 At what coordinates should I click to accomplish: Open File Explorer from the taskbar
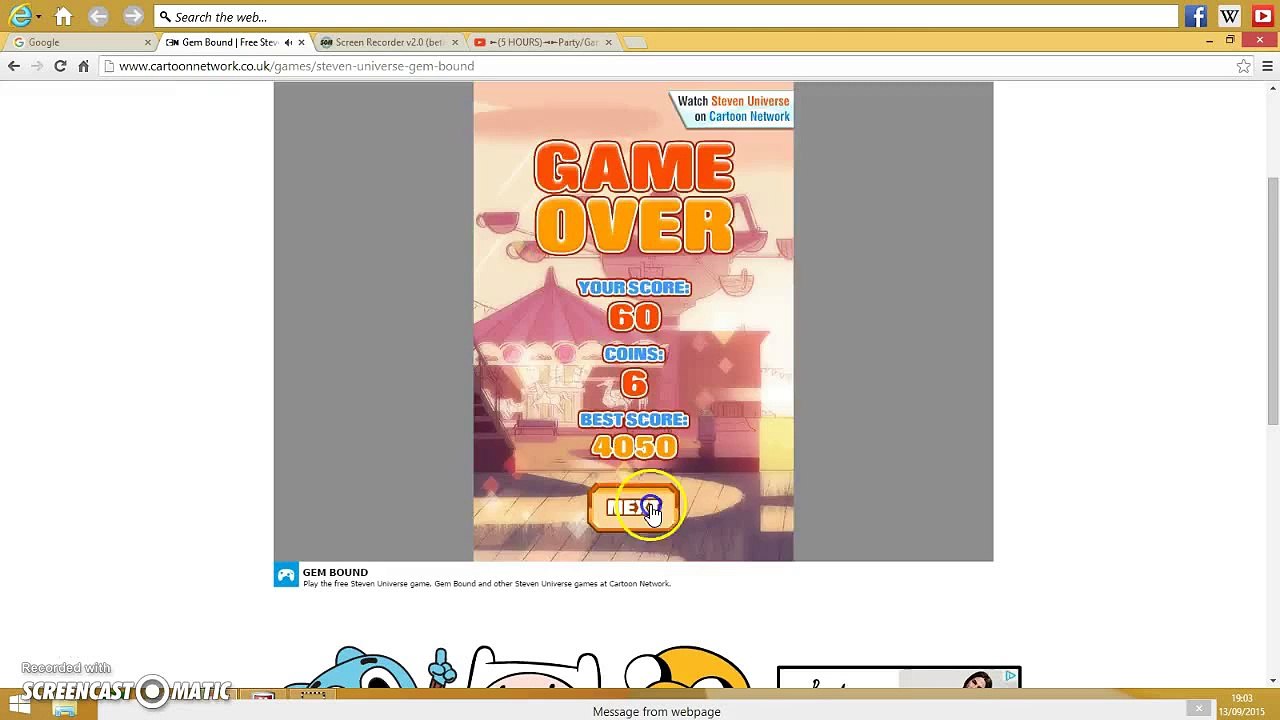click(x=65, y=708)
